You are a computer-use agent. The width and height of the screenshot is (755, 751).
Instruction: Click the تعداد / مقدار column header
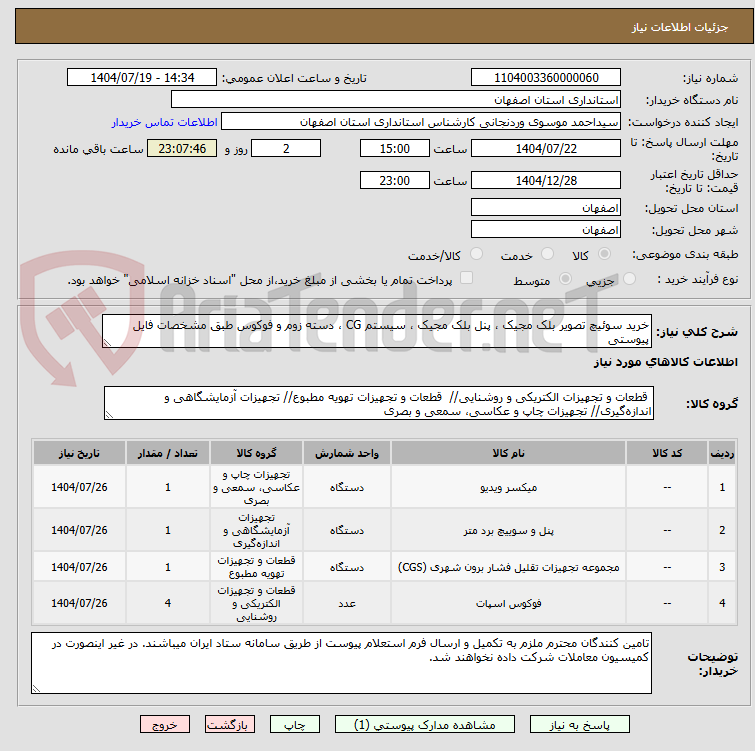point(168,453)
